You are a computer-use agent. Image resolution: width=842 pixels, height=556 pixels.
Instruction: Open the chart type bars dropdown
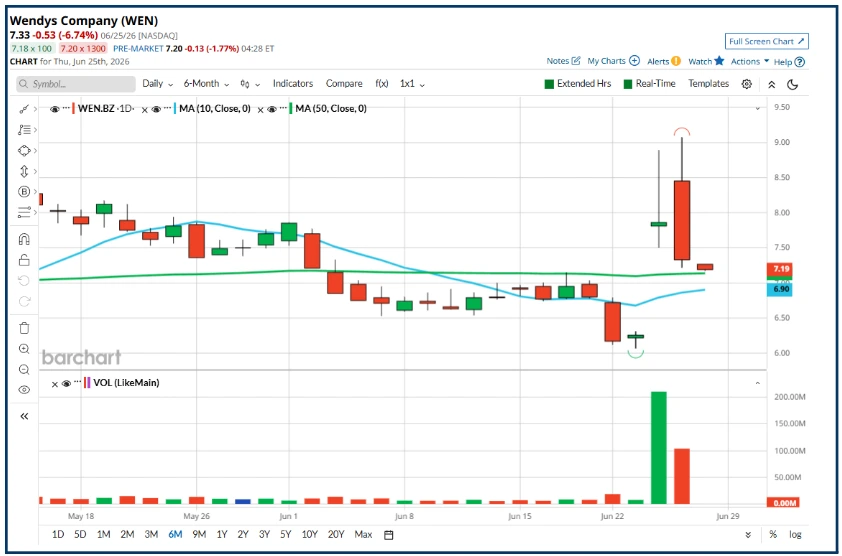(x=250, y=84)
